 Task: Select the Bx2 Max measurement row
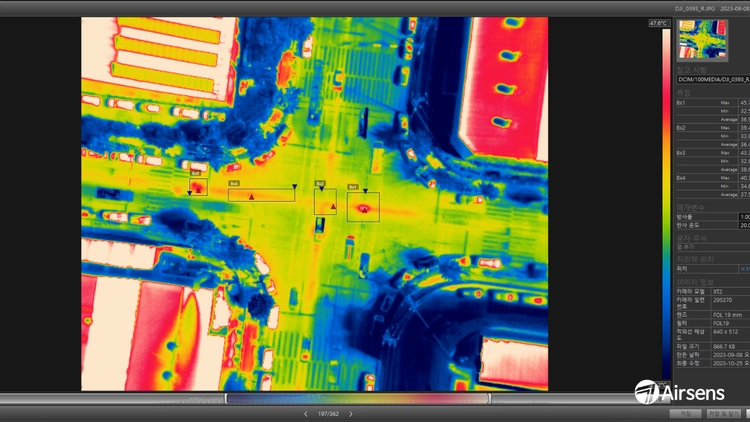tap(713, 128)
